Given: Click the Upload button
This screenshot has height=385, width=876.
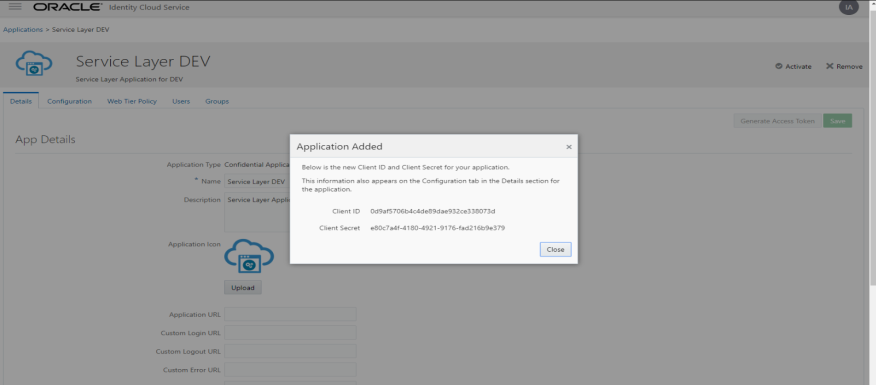Looking at the screenshot, I should pos(243,288).
